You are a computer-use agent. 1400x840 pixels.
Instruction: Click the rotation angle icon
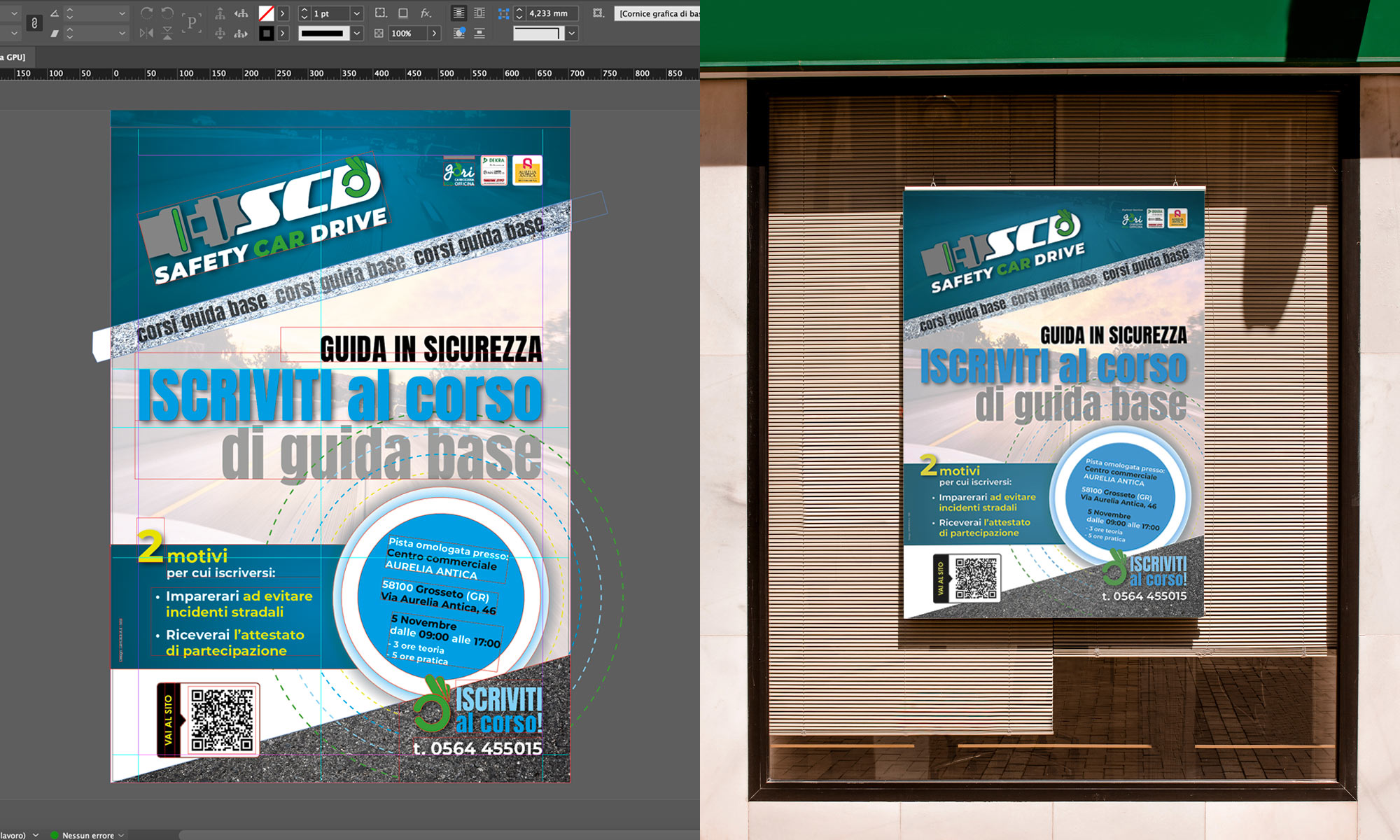[x=54, y=13]
